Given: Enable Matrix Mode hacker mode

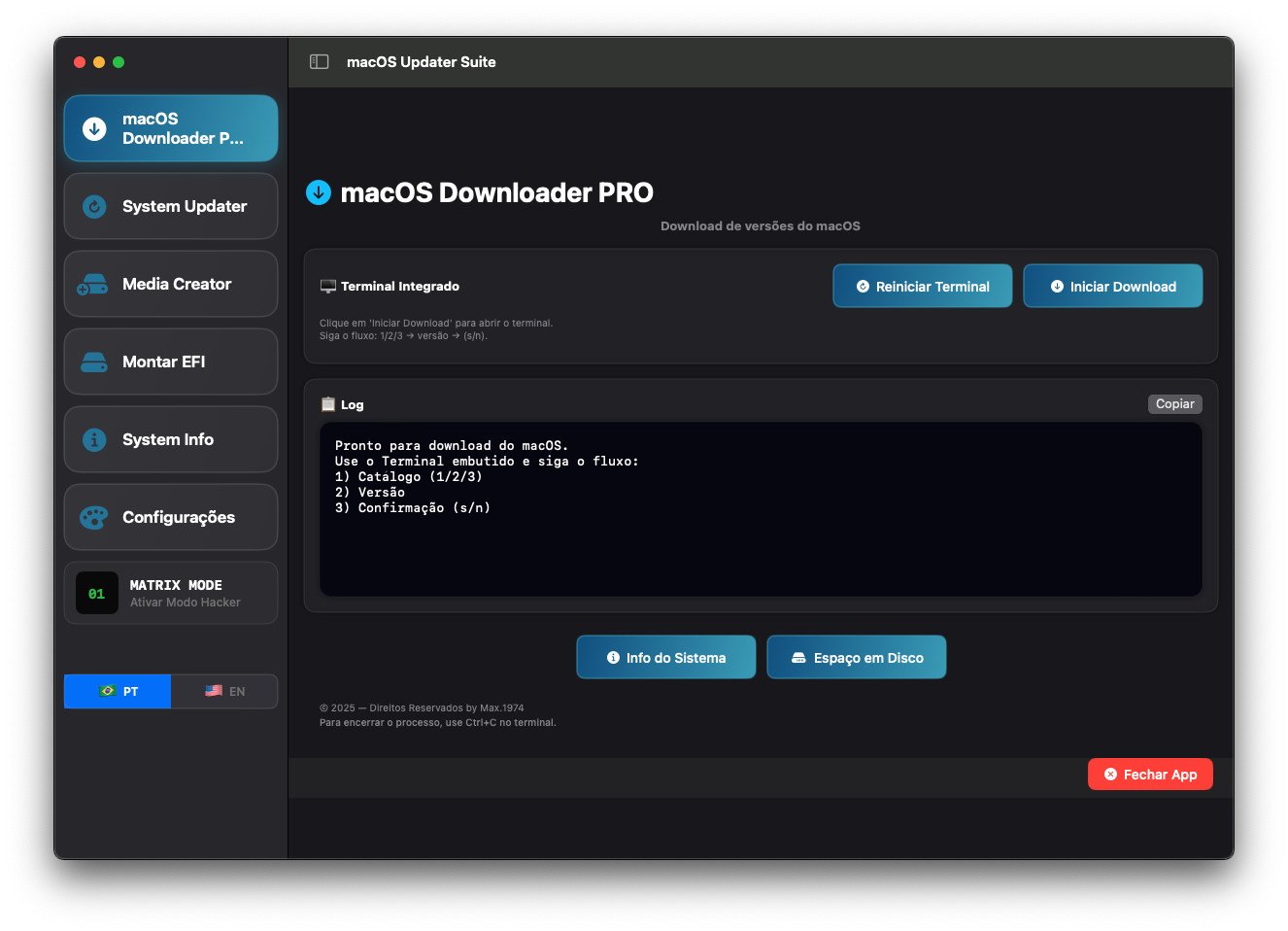Looking at the screenshot, I should point(171,593).
